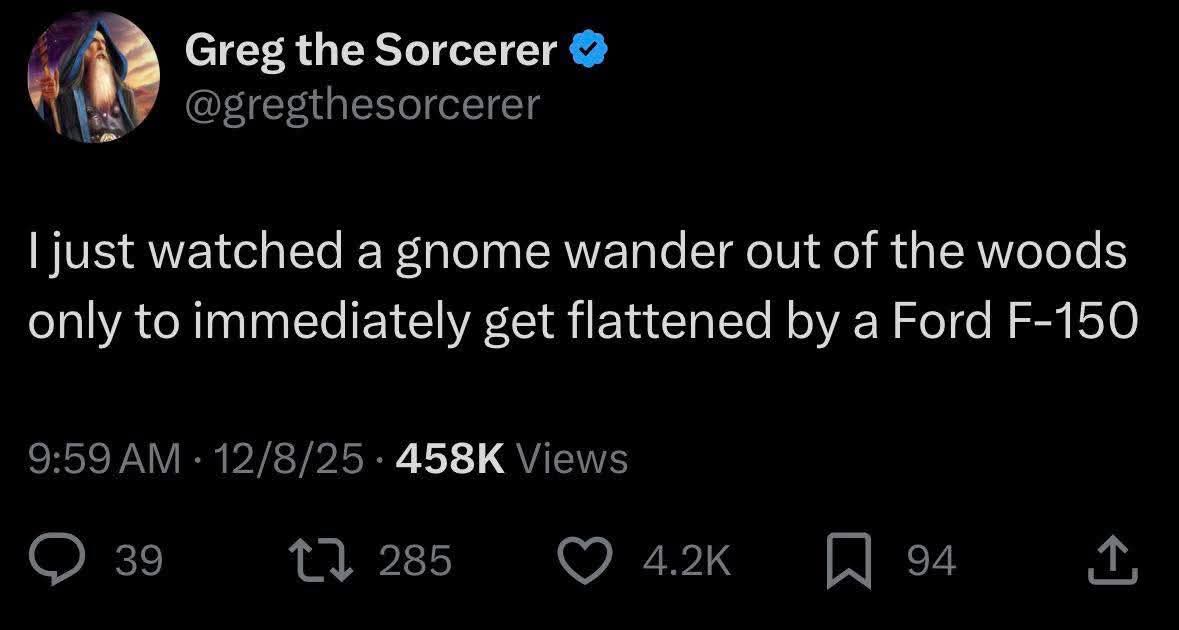Click the reply speech bubble icon
The height and width of the screenshot is (630, 1179).
point(62,561)
